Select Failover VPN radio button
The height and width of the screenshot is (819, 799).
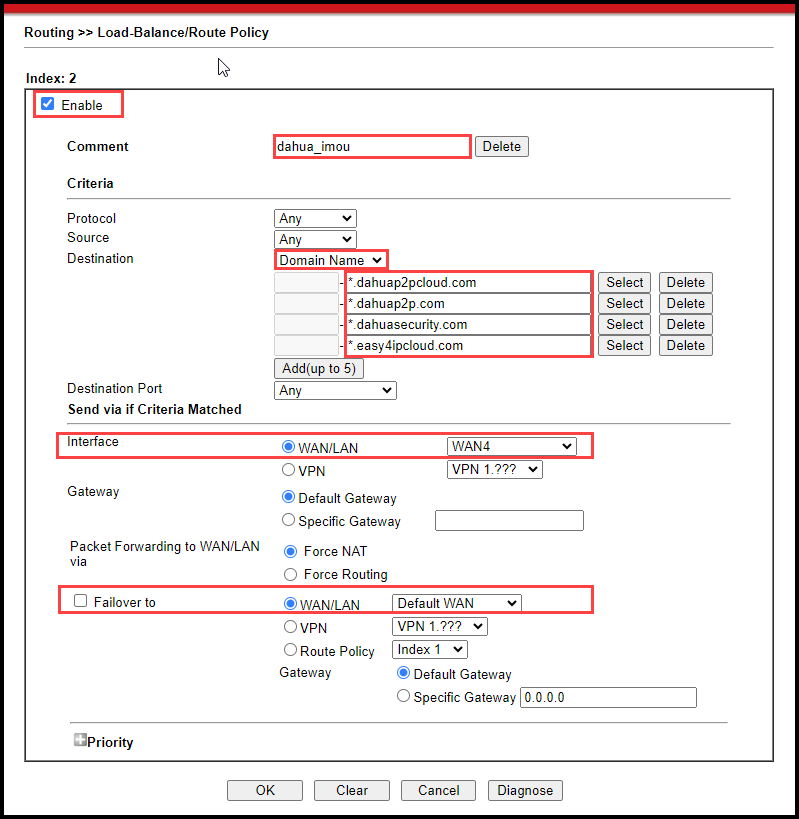(290, 626)
